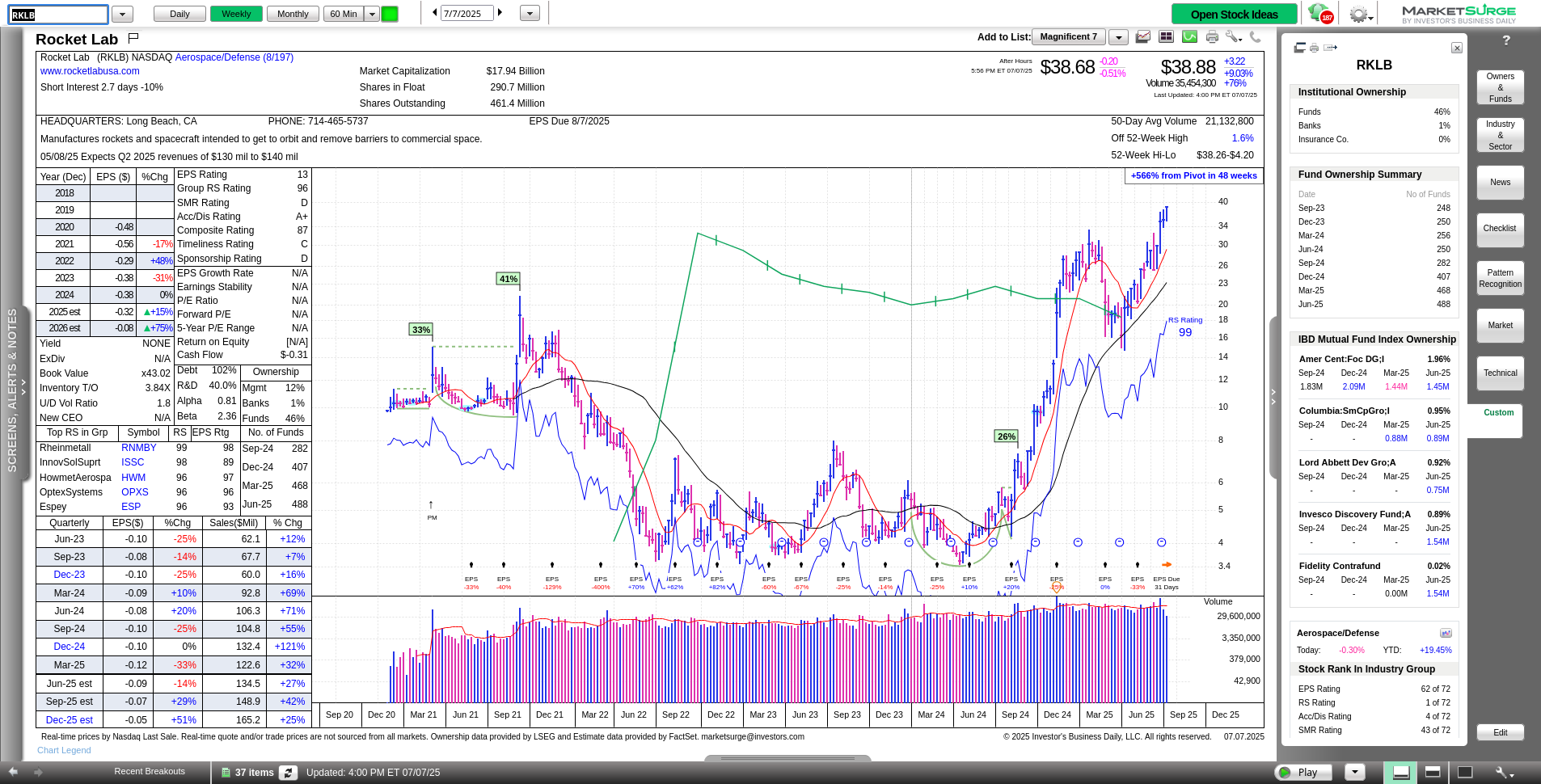The height and width of the screenshot is (784, 1541).
Task: Open the Aerospace/Defense group chart icon
Action: [1446, 633]
